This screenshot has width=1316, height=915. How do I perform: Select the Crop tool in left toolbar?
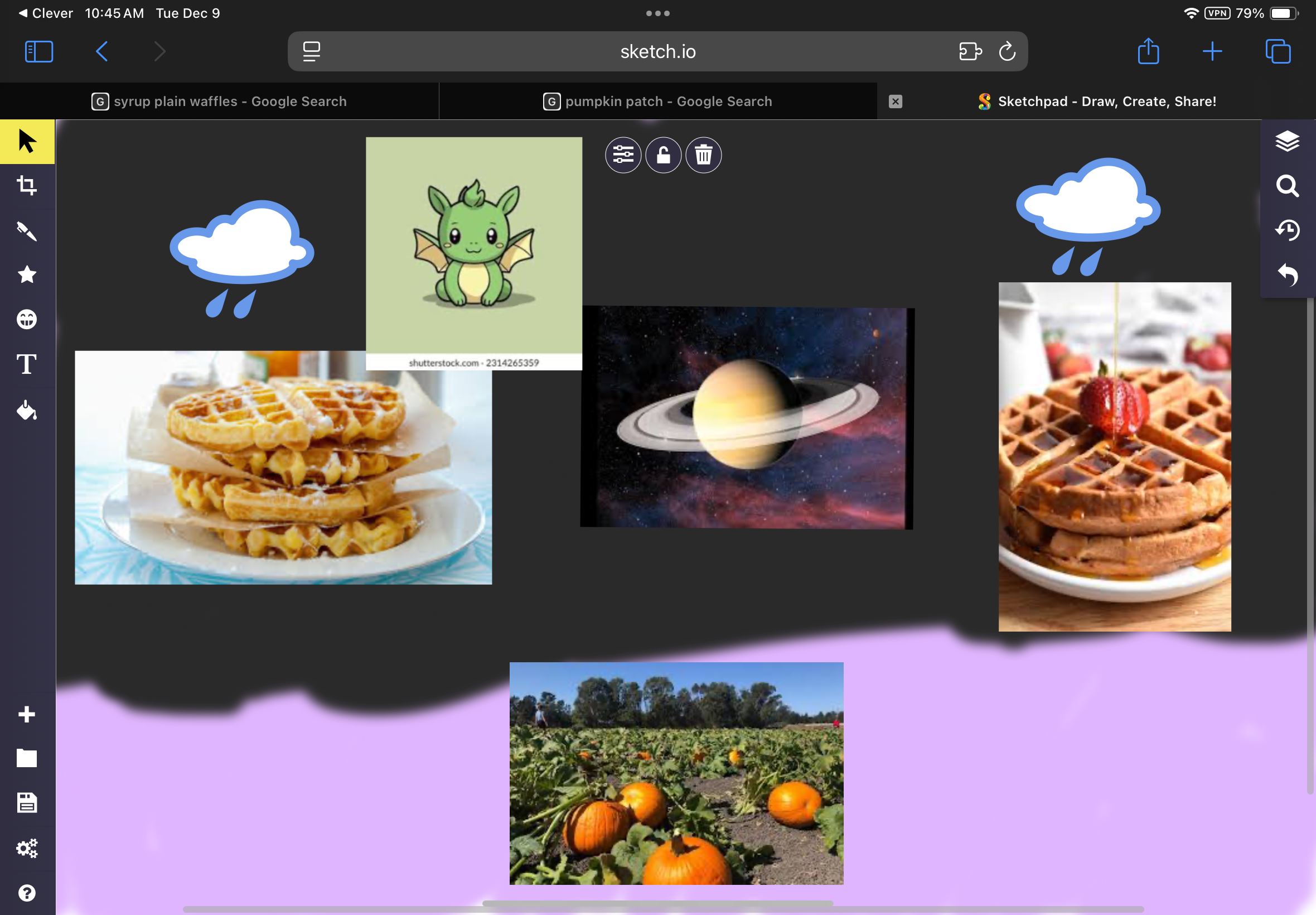(27, 186)
